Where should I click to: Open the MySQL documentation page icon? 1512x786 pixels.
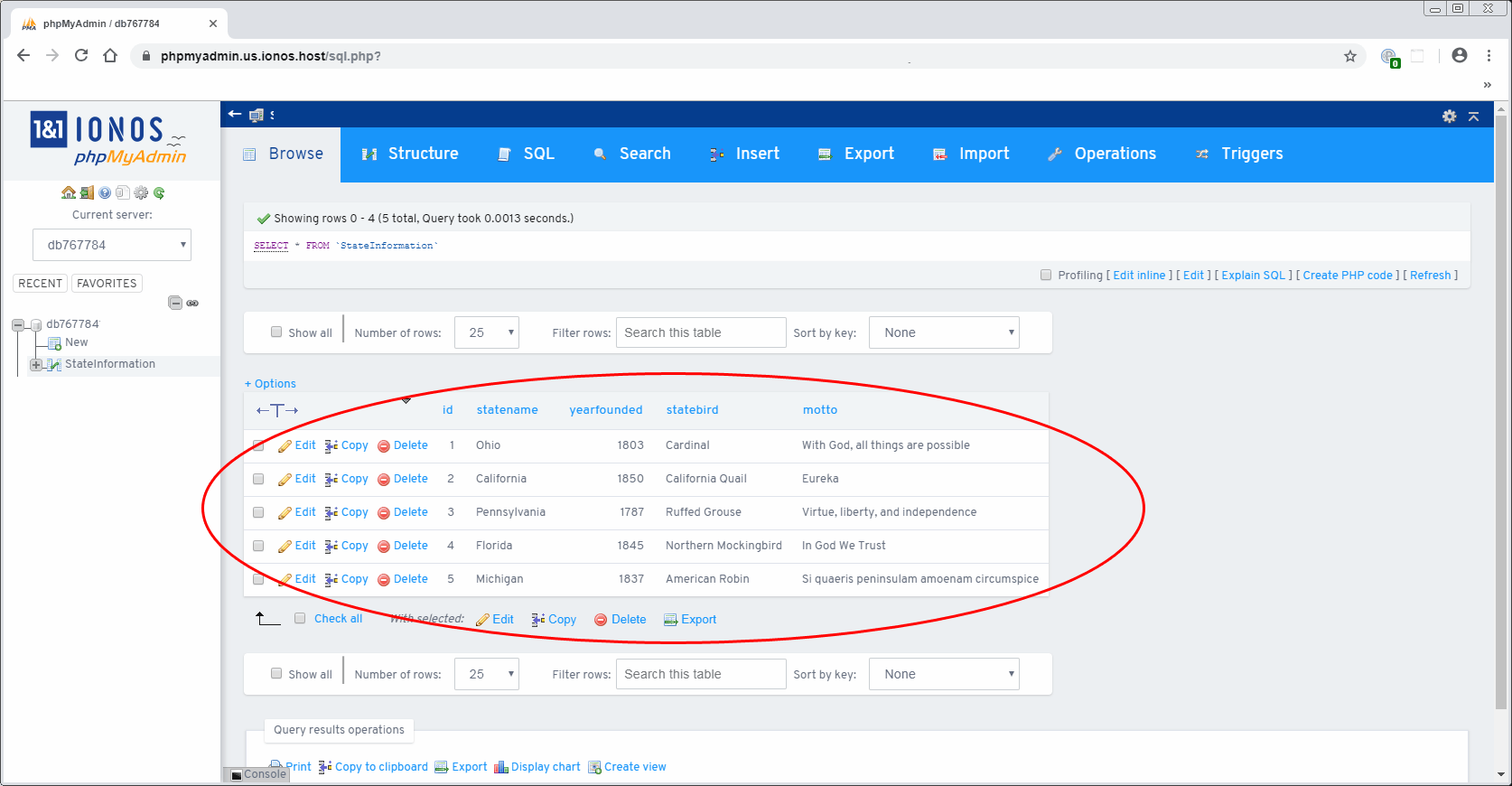click(123, 192)
